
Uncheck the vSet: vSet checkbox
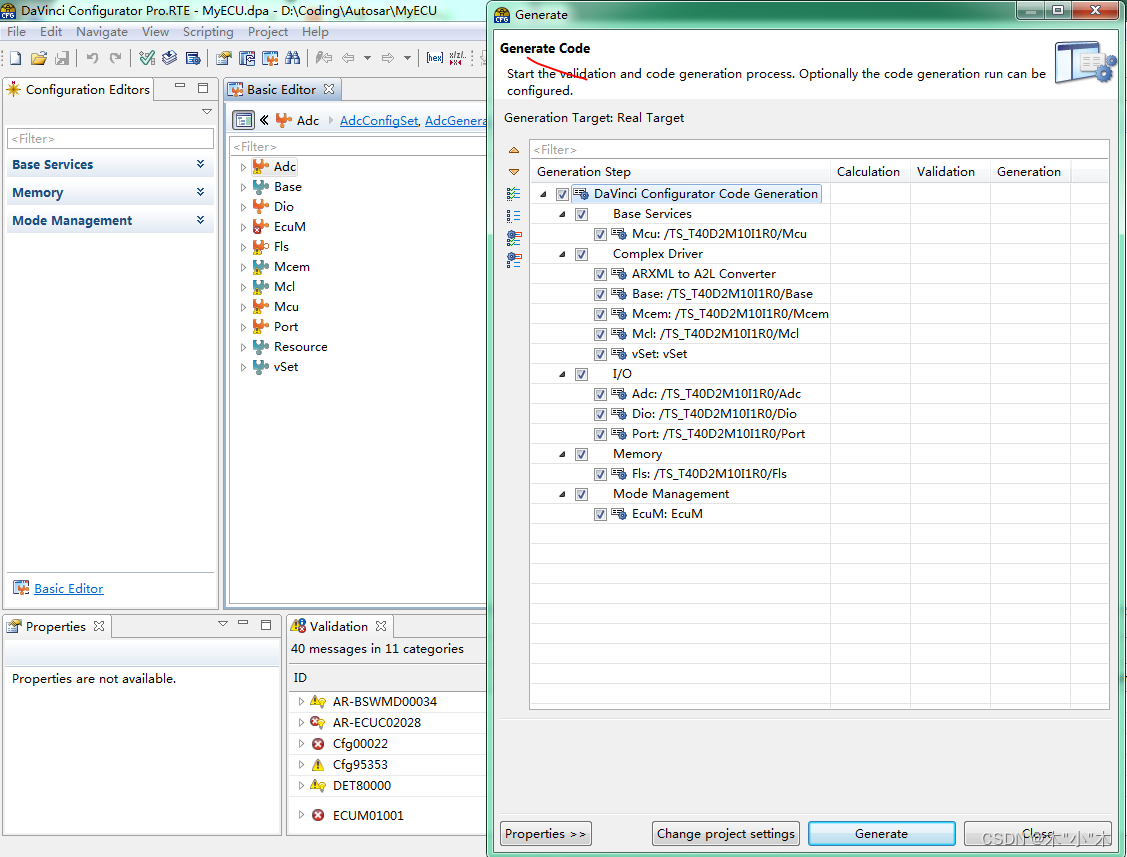[x=600, y=354]
